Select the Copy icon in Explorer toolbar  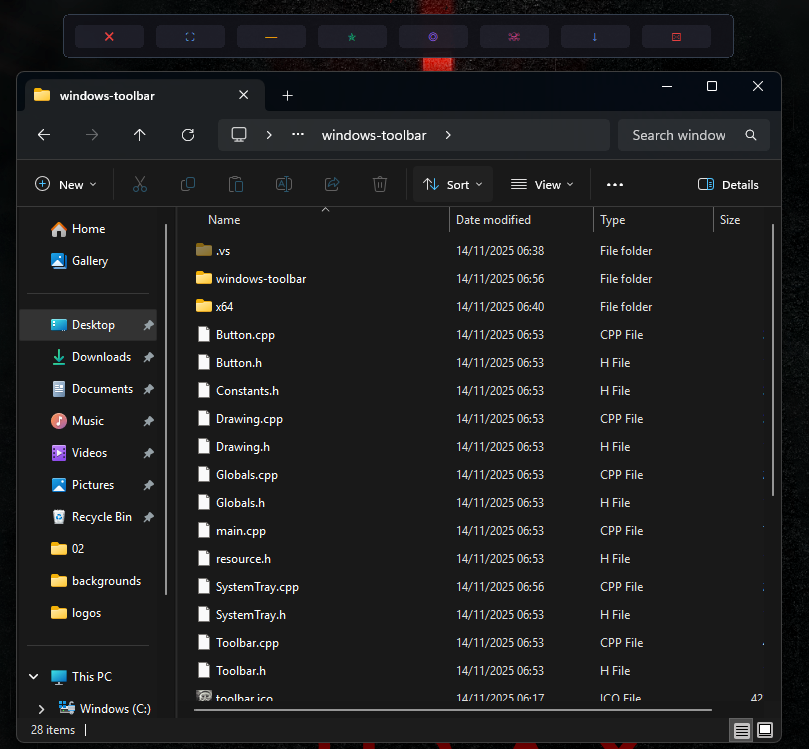pyautogui.click(x=188, y=184)
